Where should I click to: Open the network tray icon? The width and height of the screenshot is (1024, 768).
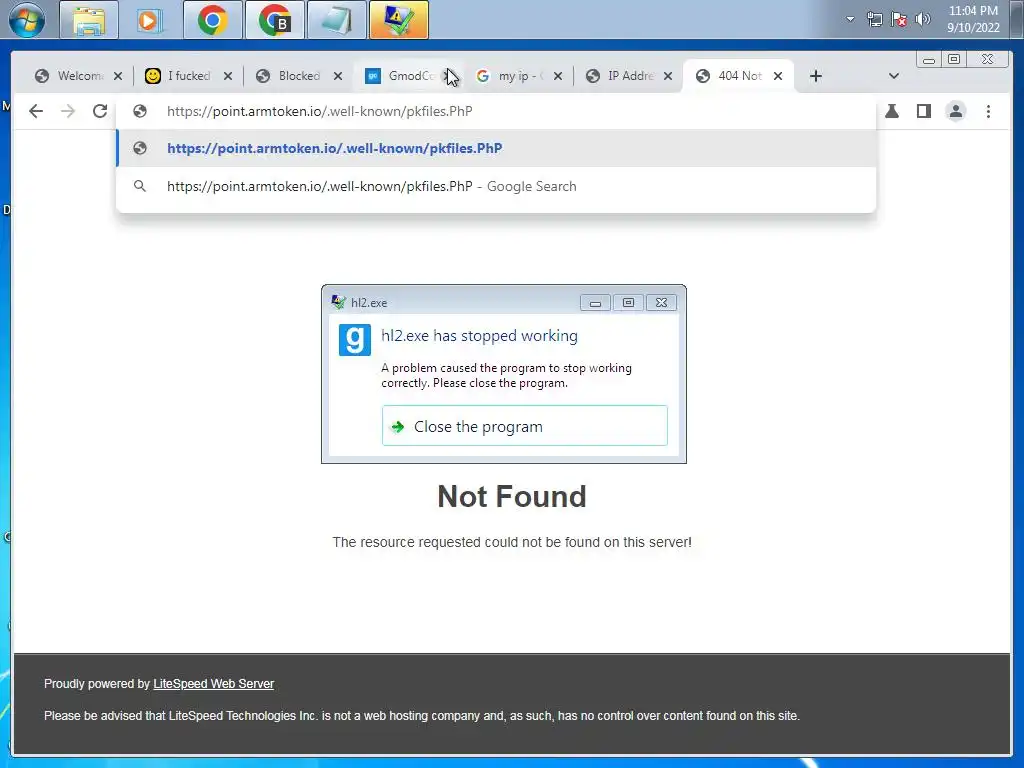click(874, 19)
